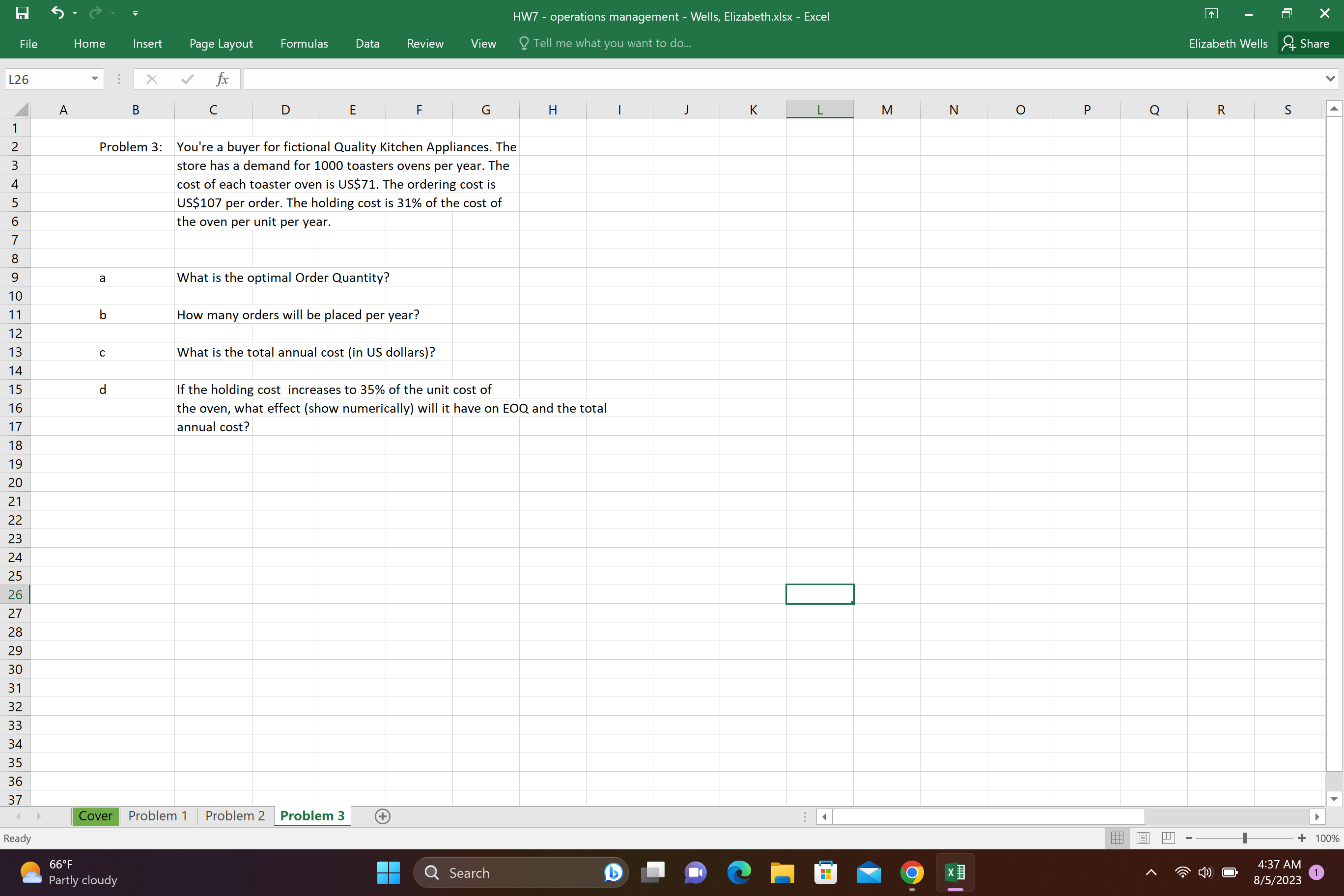Switch to Page Break Preview button
The height and width of the screenshot is (896, 1344).
[x=1169, y=839]
